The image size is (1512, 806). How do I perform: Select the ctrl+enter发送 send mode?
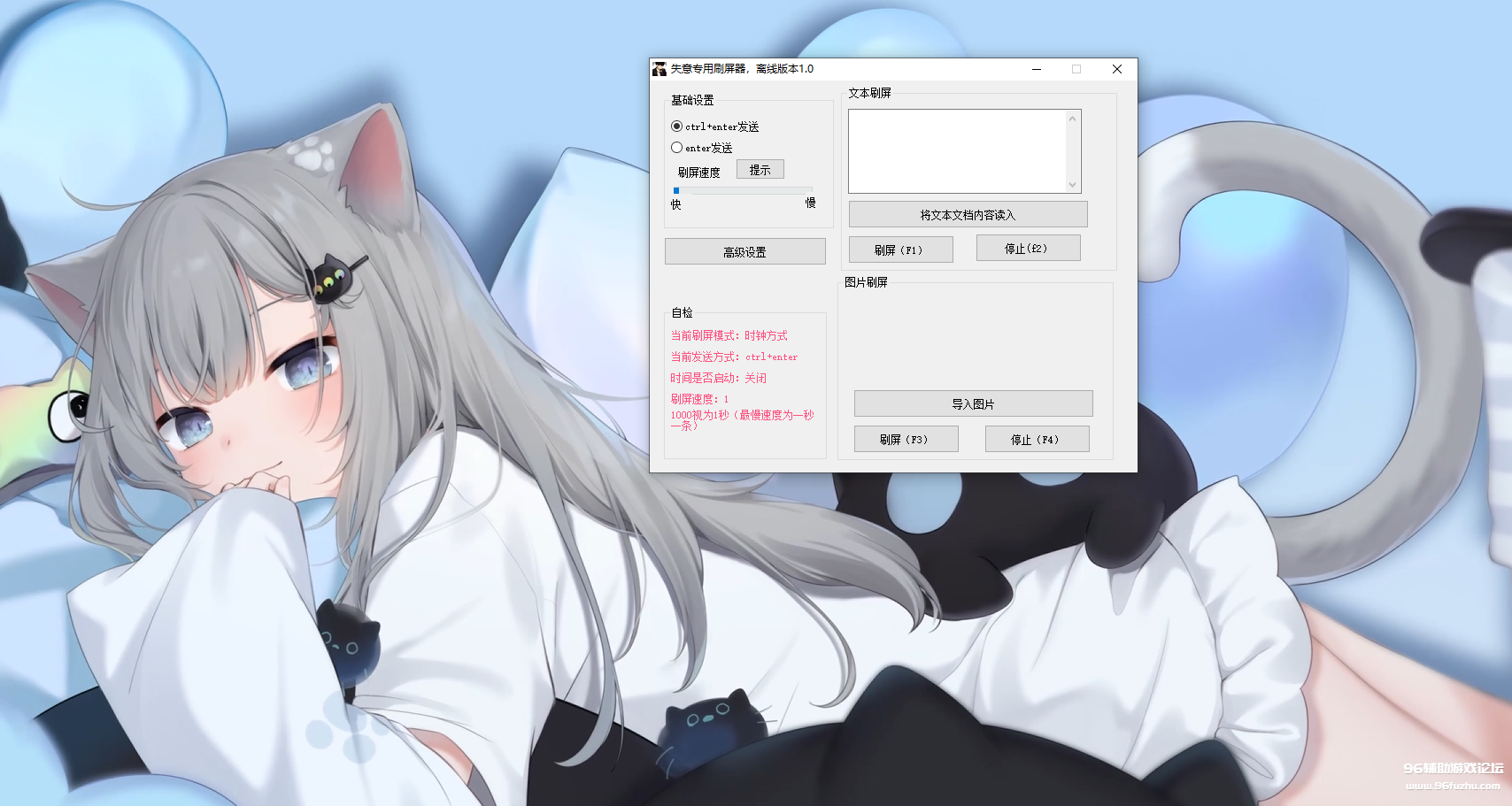click(677, 127)
